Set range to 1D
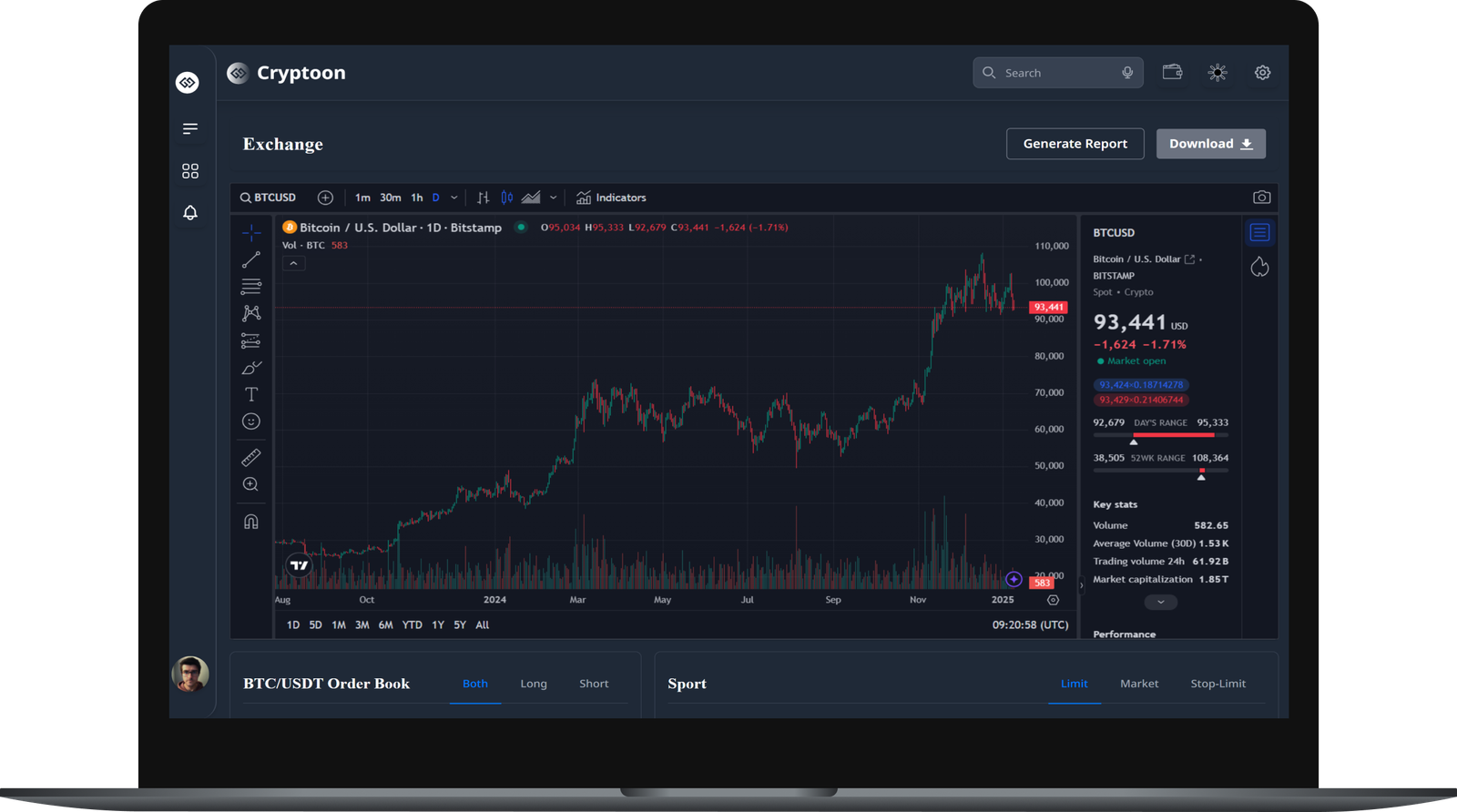The width and height of the screenshot is (1457, 812). coord(293,625)
